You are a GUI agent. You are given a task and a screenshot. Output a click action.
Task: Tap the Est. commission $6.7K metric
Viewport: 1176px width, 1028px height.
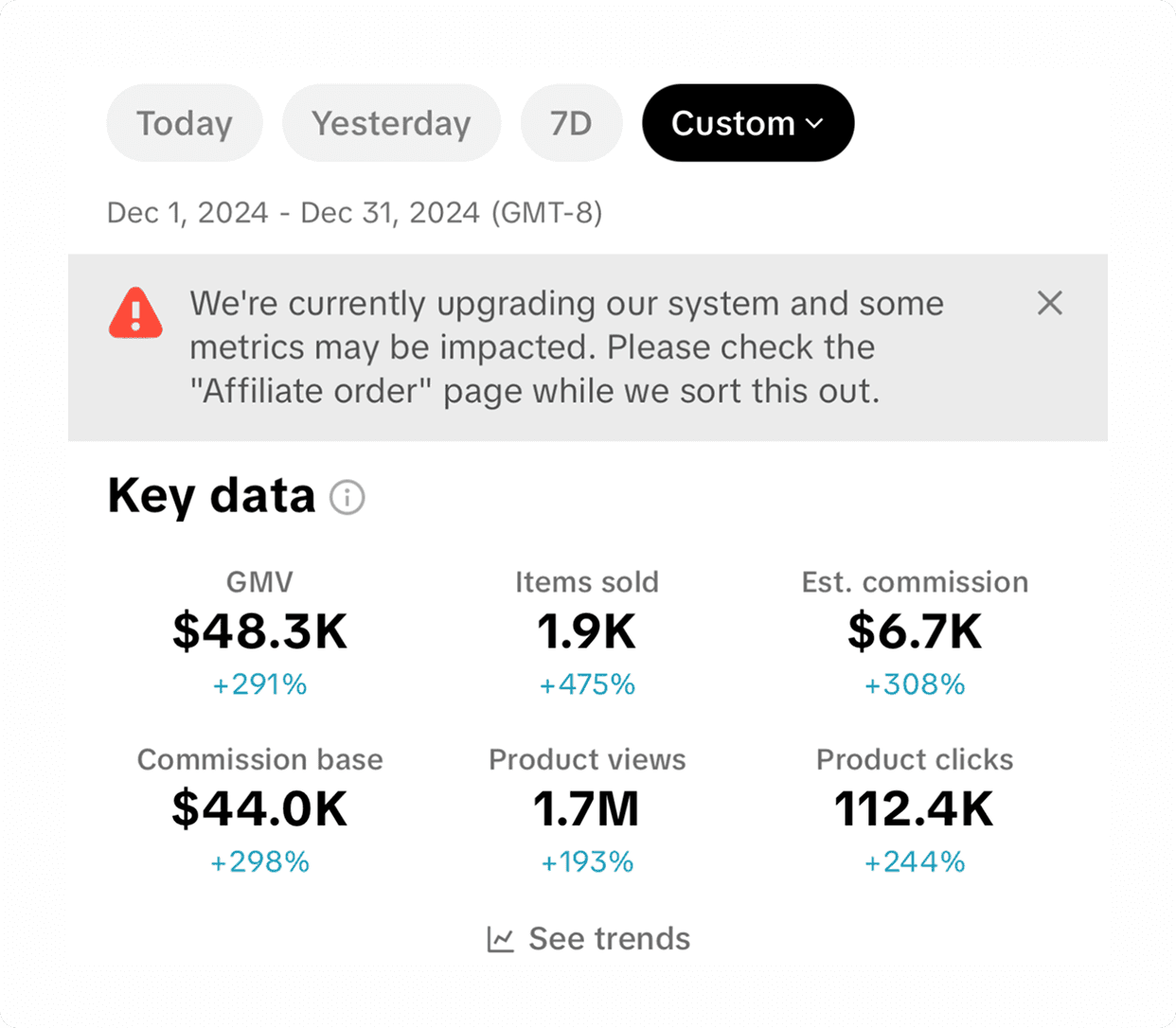coord(915,633)
